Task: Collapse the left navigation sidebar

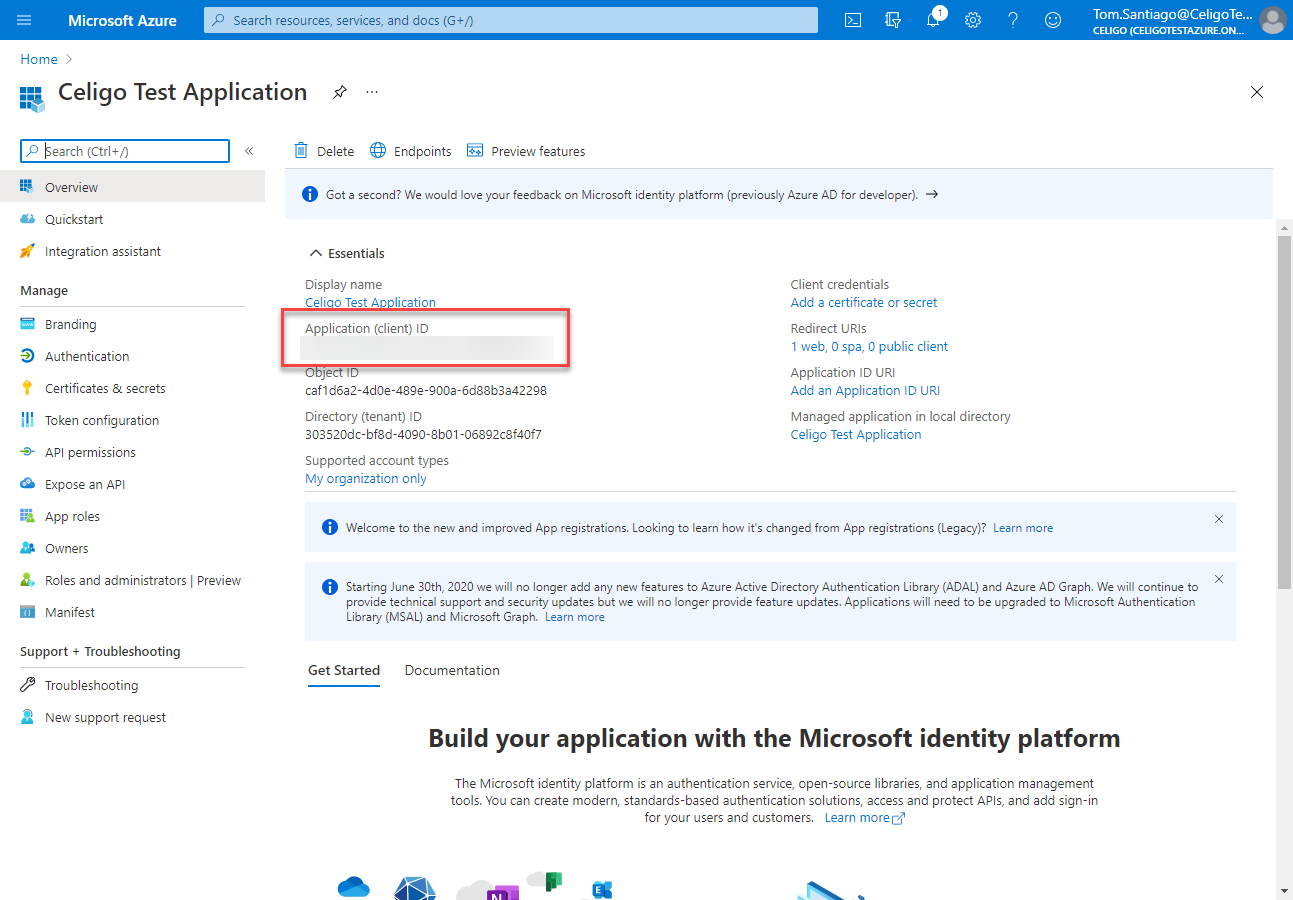Action: (249, 151)
